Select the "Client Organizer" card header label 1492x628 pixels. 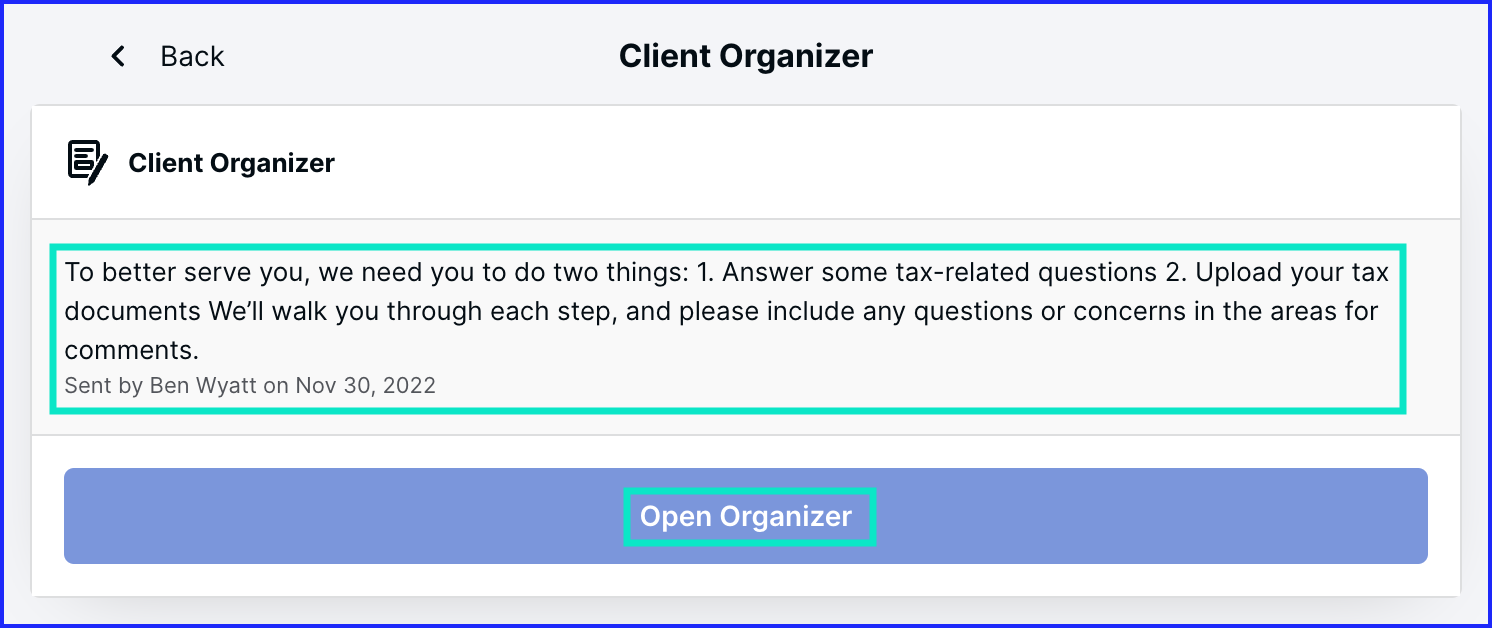231,163
